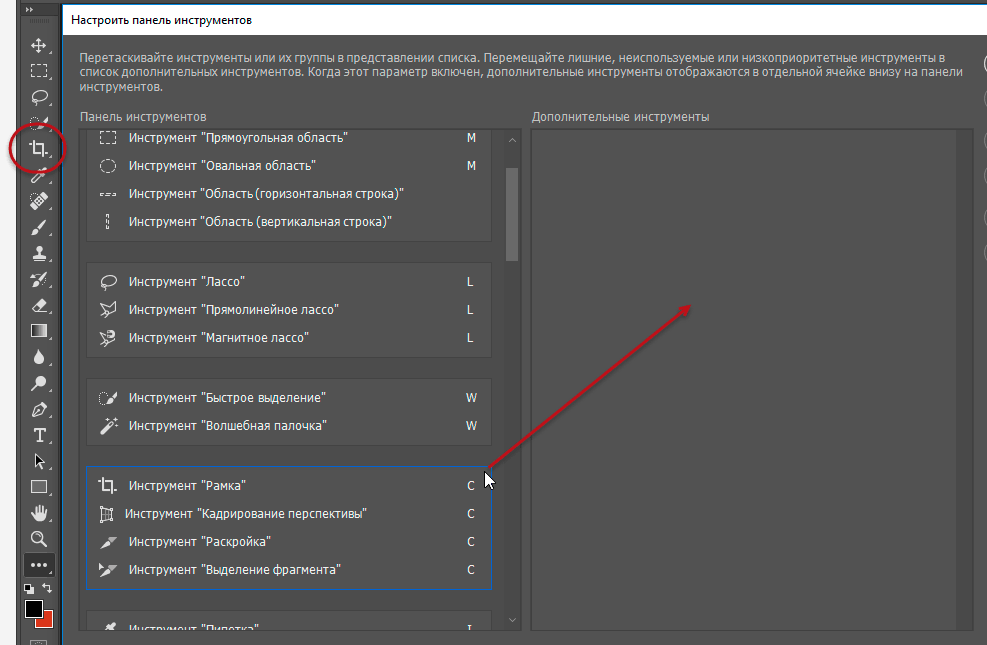Choose 'Инструмент "Магнитное лассо"' in the list
The image size is (987, 645).
[219, 338]
